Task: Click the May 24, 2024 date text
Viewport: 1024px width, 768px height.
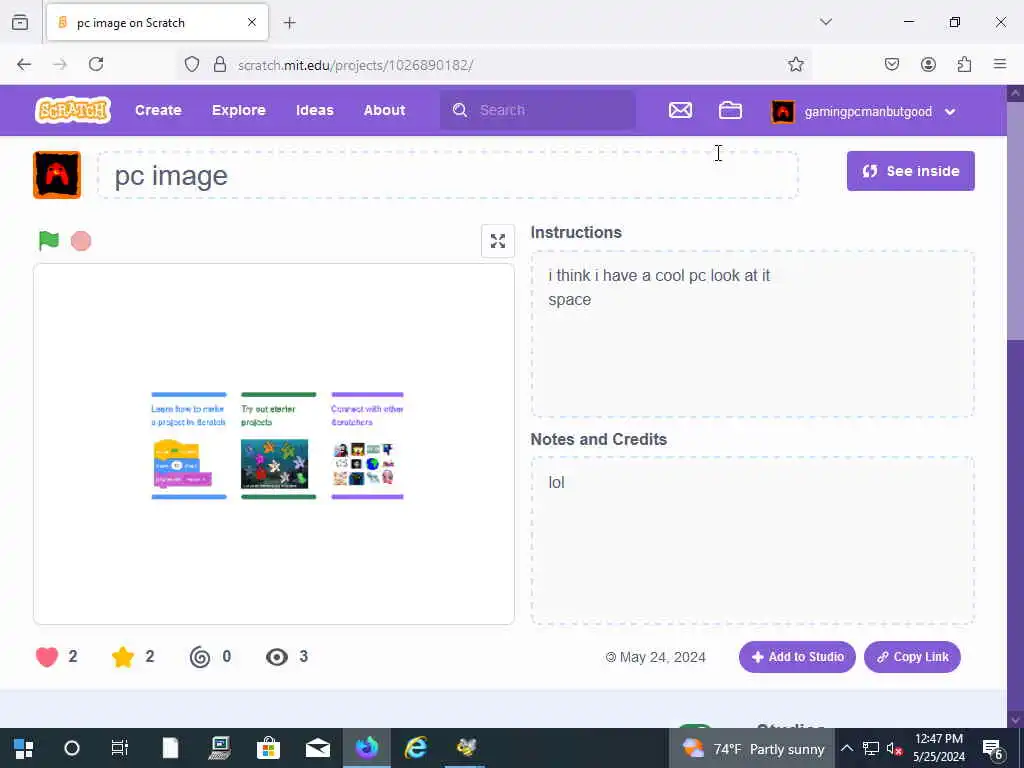Action: coord(662,657)
